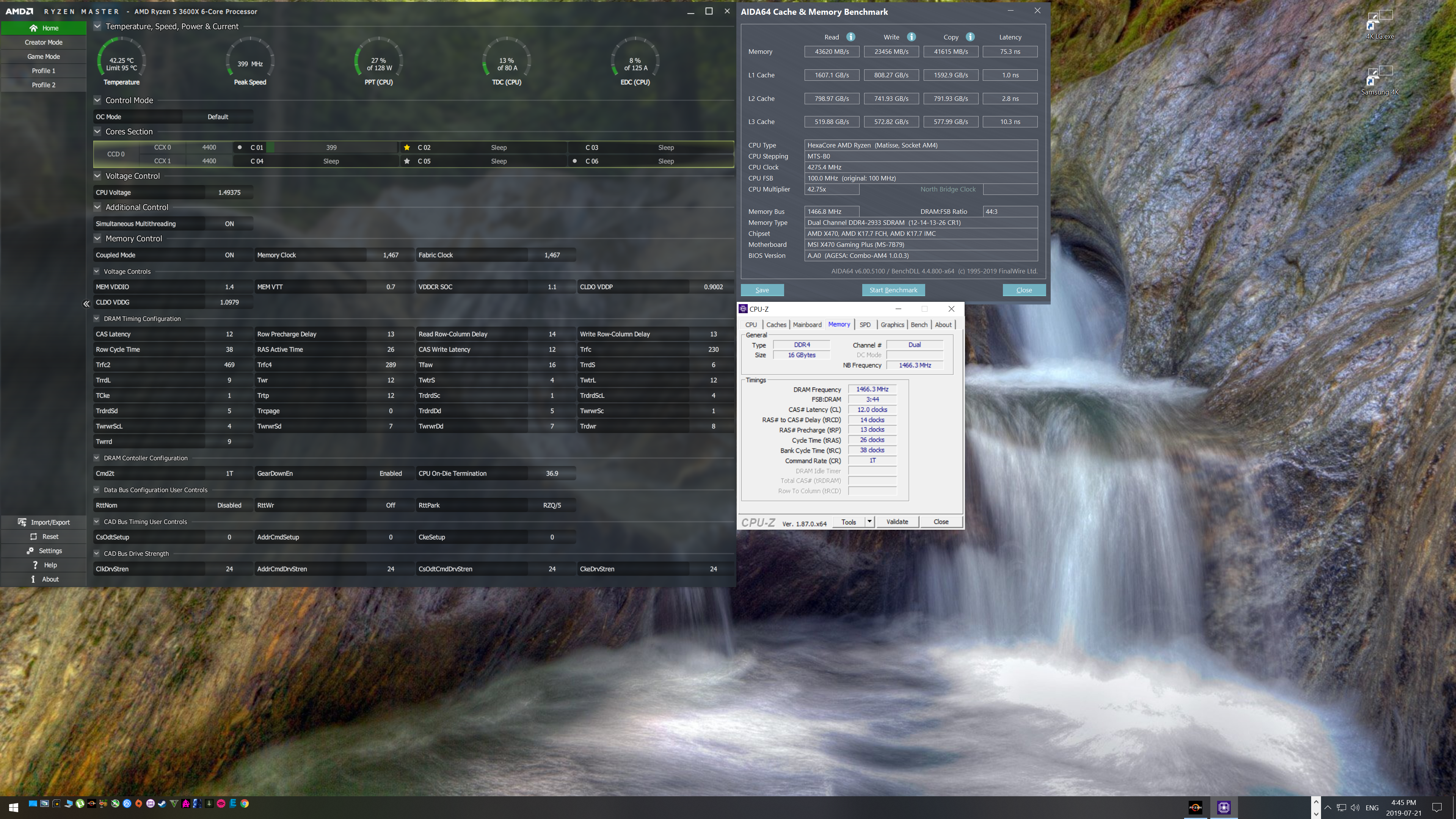The height and width of the screenshot is (819, 1456).
Task: Collapse the sidebar with double-chevron icon
Action: pos(86,303)
